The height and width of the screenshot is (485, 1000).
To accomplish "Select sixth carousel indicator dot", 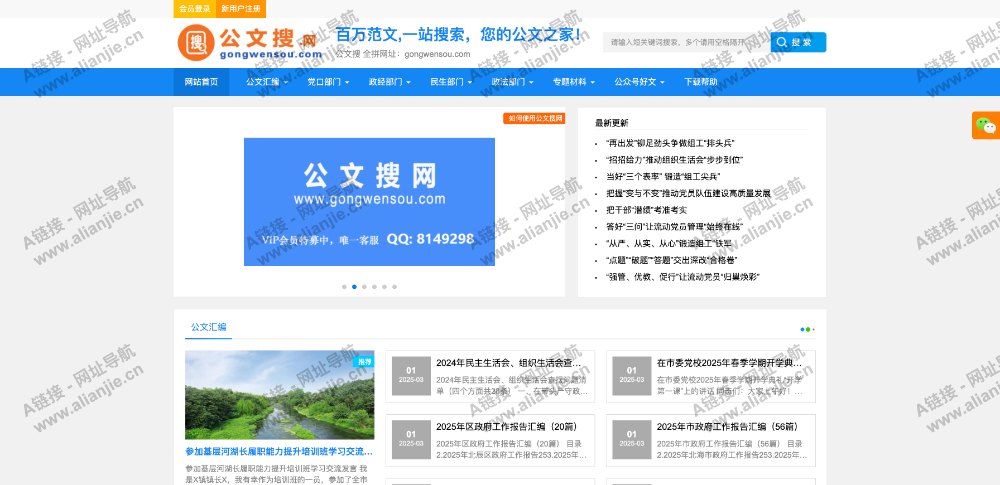I will coord(394,287).
